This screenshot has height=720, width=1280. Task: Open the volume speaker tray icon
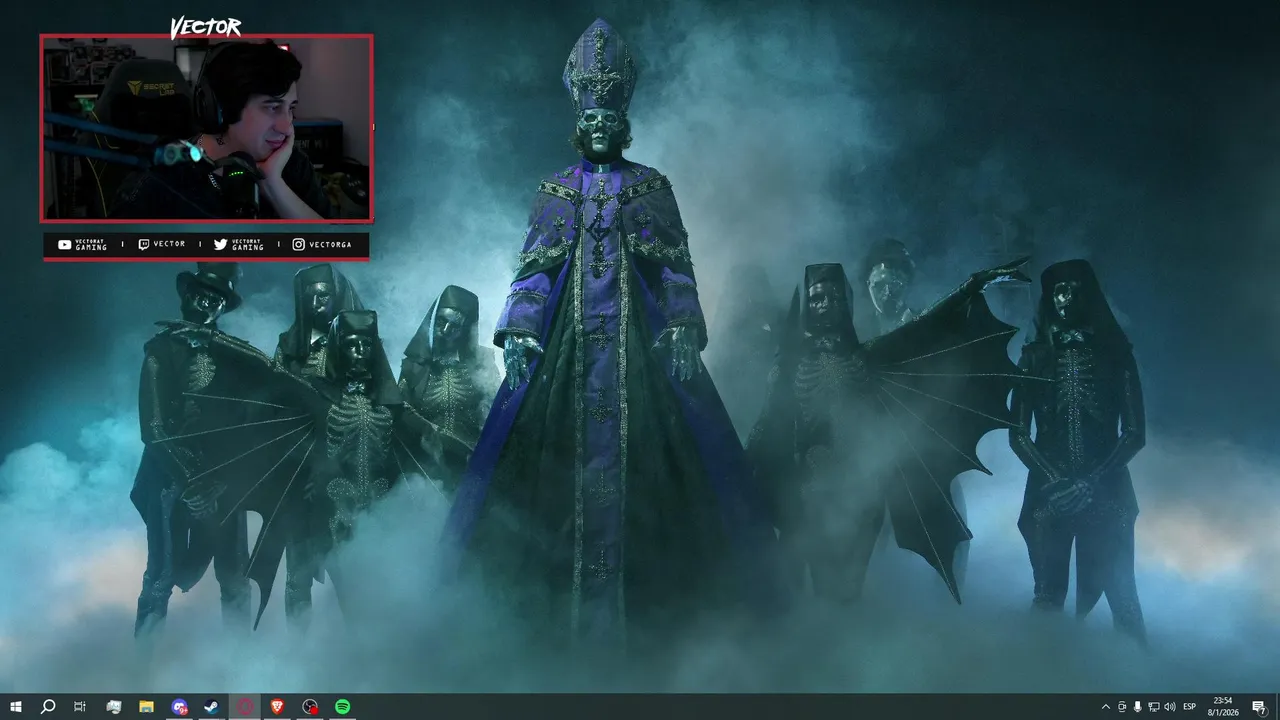(1170, 707)
